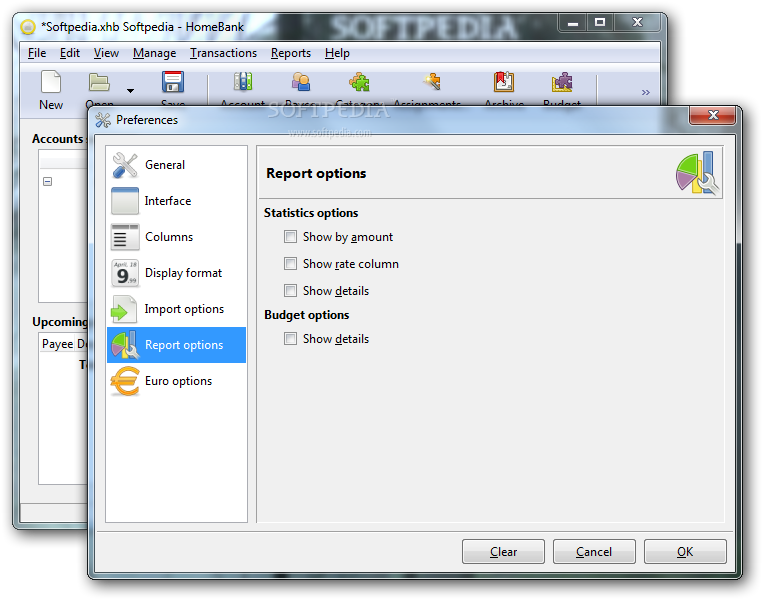Select the Columns list icon
This screenshot has height=600, width=763.
(x=125, y=237)
